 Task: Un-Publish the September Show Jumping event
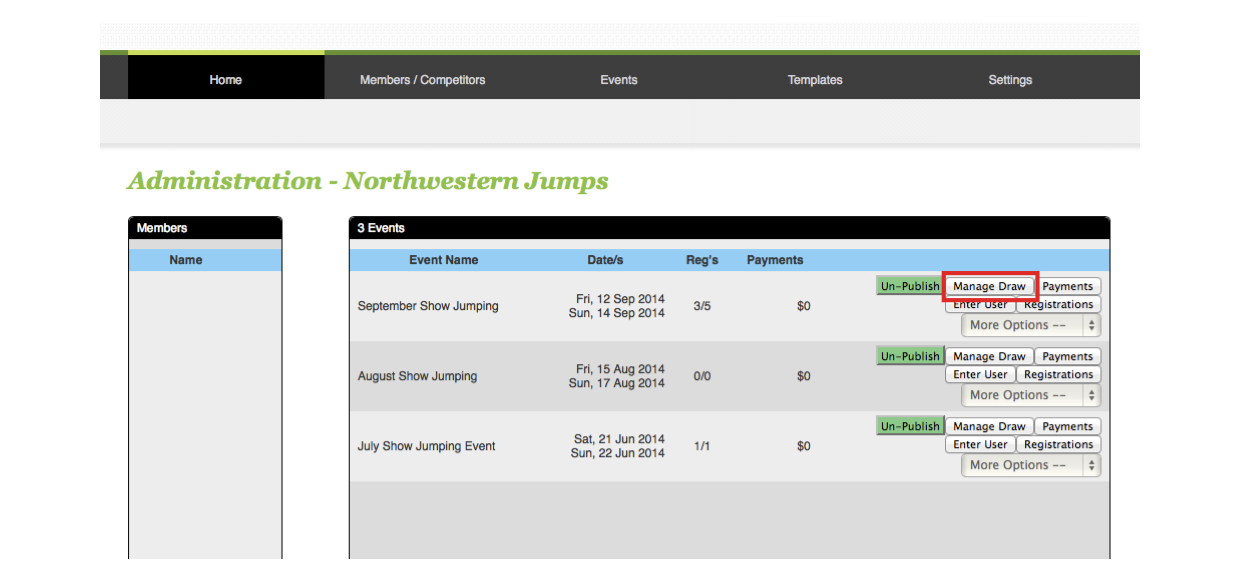point(909,286)
